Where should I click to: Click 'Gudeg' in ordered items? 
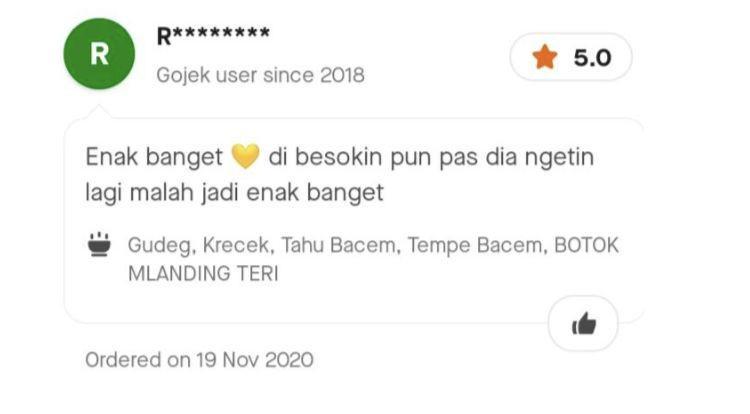coord(161,245)
